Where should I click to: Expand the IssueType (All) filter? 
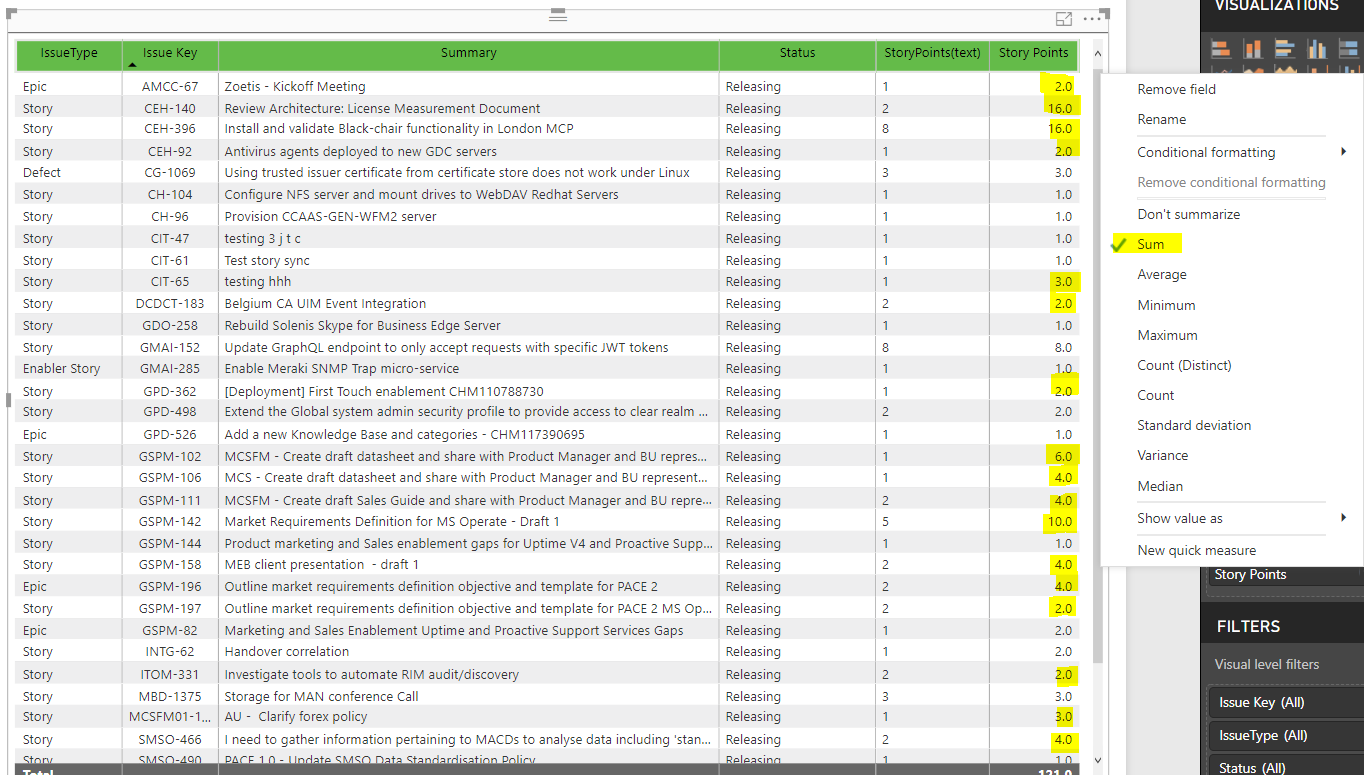click(x=1285, y=735)
